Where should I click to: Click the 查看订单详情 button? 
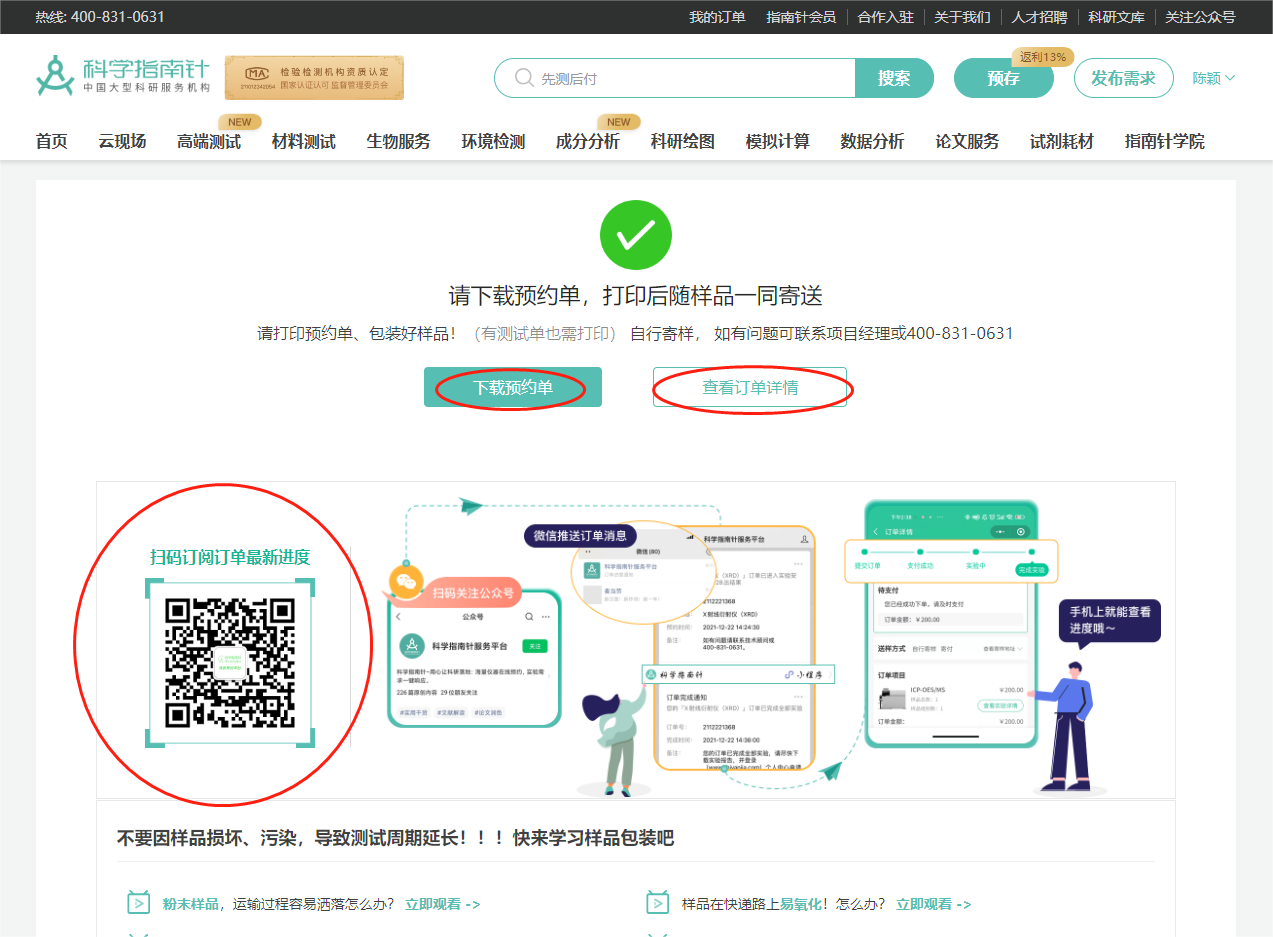pos(750,386)
